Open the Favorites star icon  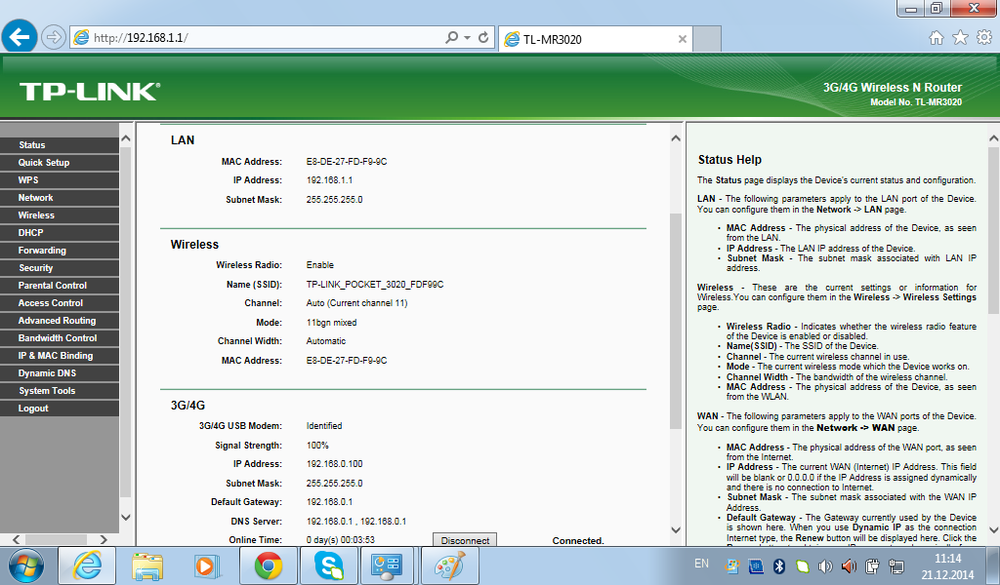pos(959,38)
